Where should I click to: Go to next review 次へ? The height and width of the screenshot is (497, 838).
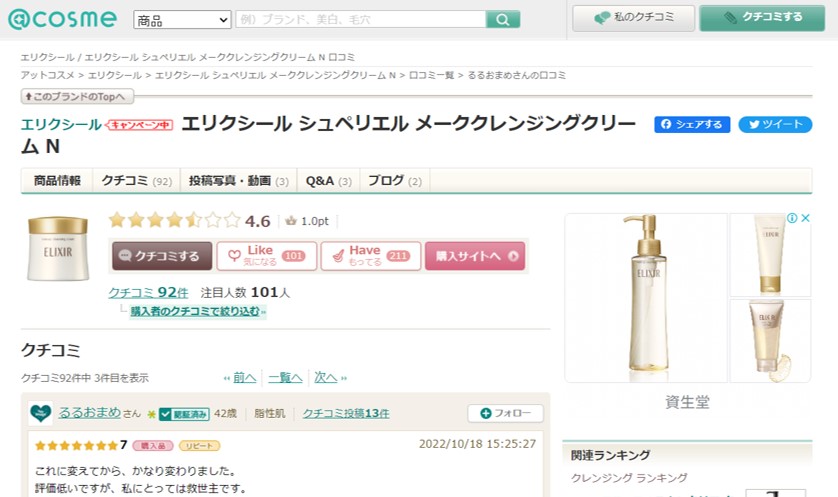click(x=326, y=378)
